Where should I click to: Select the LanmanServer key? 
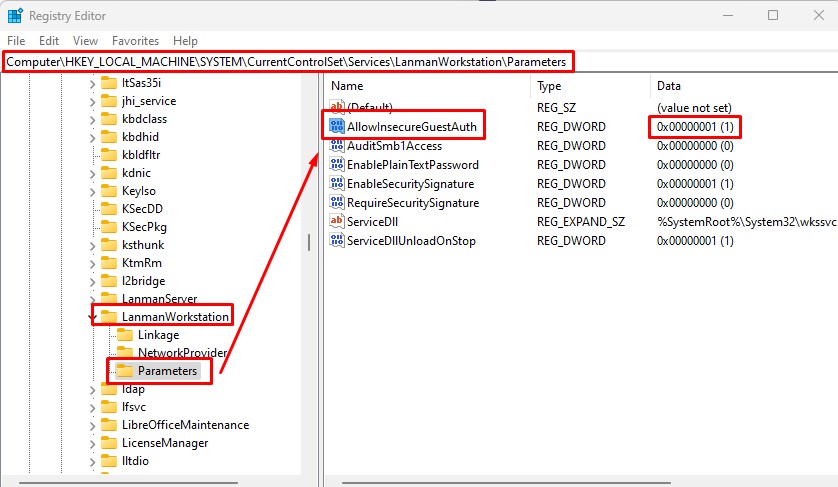pyautogui.click(x=159, y=298)
